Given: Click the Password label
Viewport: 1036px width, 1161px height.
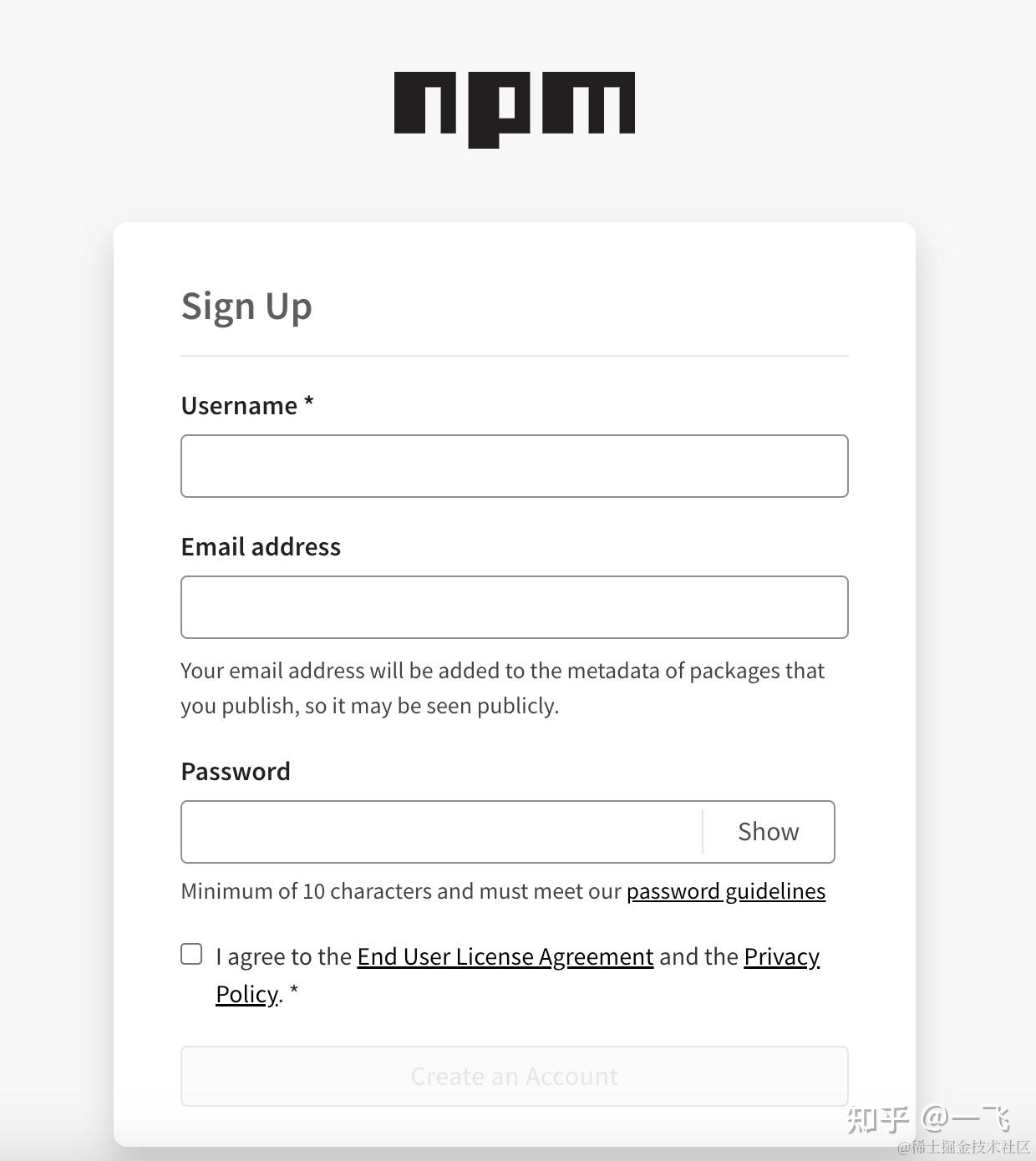Looking at the screenshot, I should [236, 771].
